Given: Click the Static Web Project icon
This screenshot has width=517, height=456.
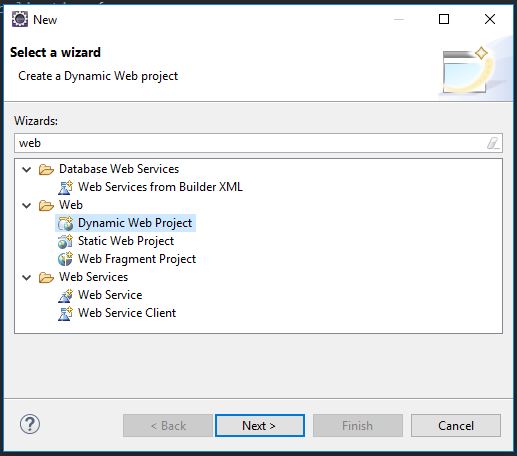Looking at the screenshot, I should click(x=65, y=241).
